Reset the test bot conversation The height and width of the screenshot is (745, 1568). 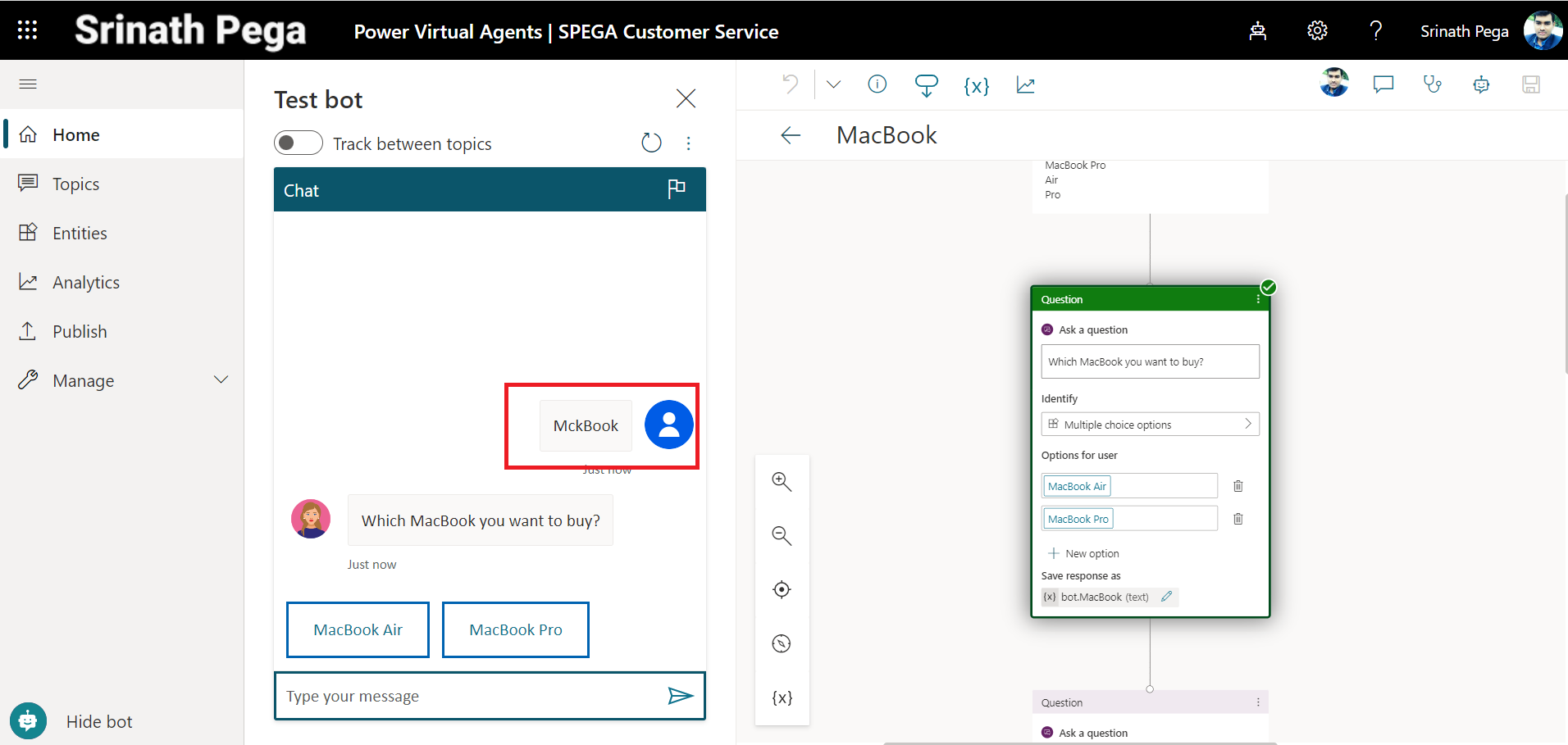coord(651,143)
